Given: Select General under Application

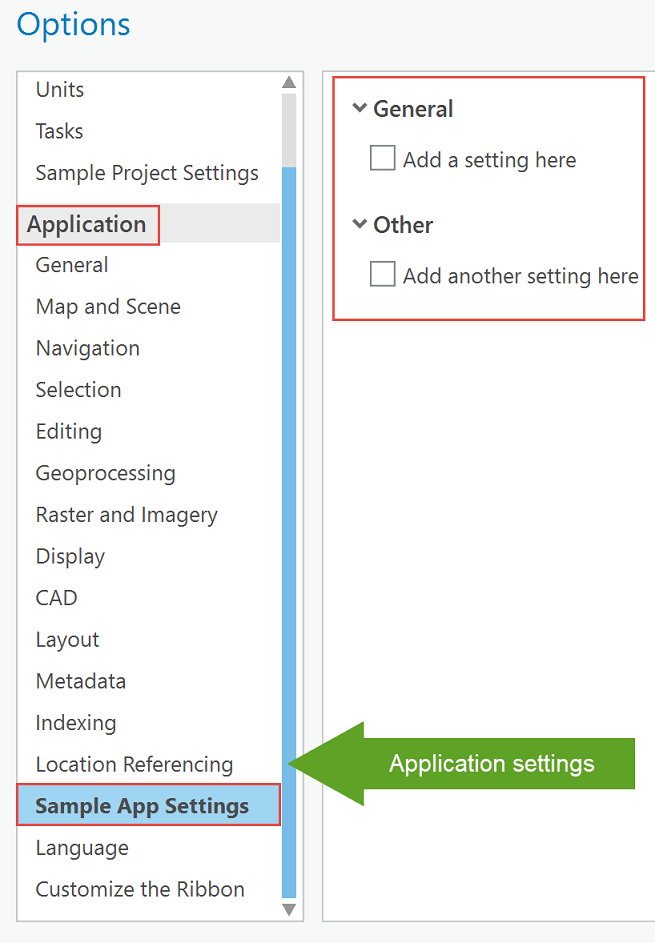Looking at the screenshot, I should (x=72, y=265).
